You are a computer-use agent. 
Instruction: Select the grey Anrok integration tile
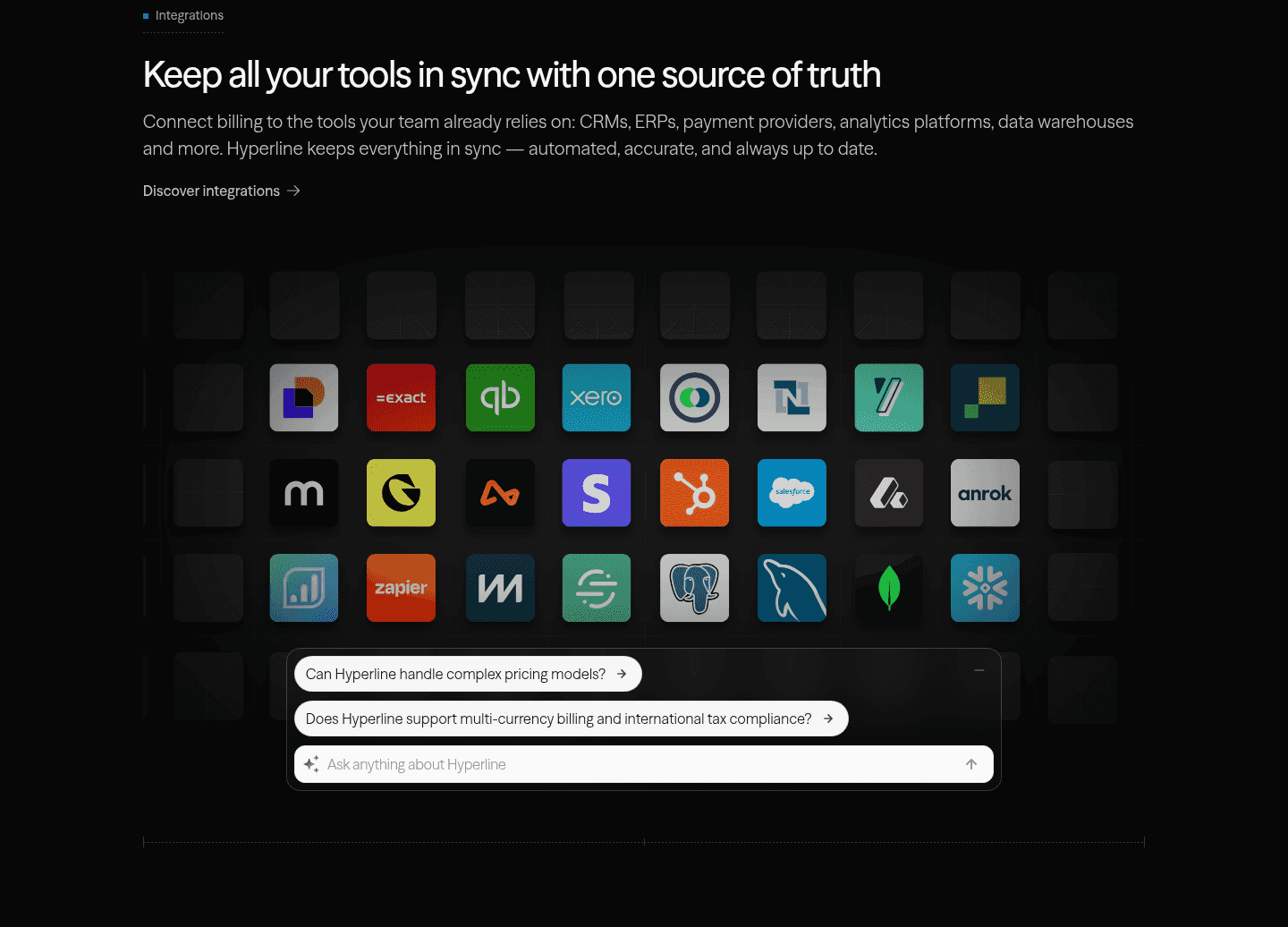[985, 493]
